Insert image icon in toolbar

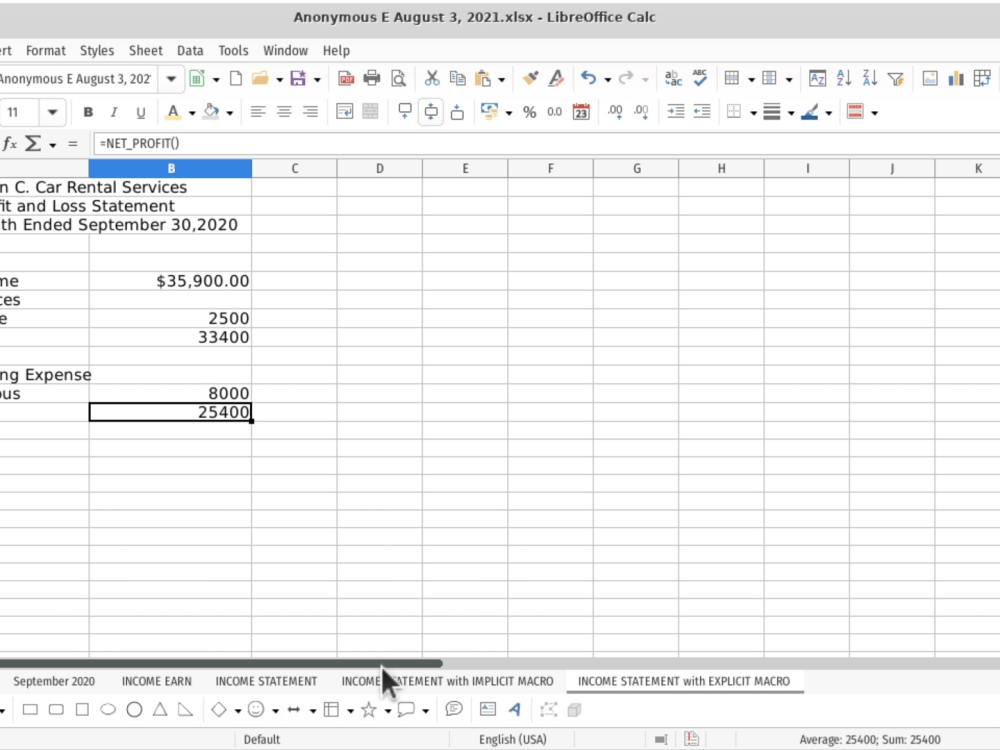coord(930,79)
